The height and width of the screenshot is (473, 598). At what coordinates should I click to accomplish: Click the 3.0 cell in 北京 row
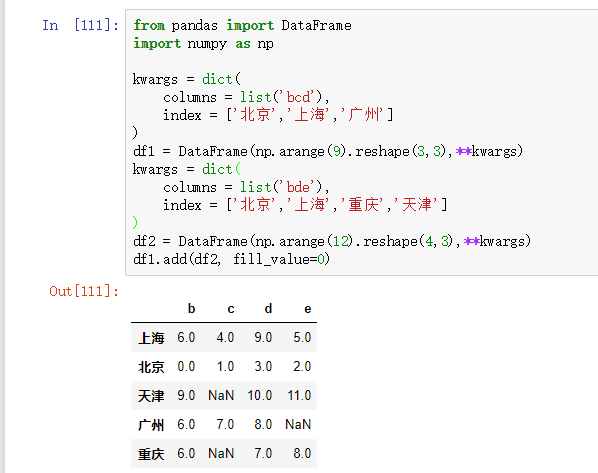(x=263, y=367)
